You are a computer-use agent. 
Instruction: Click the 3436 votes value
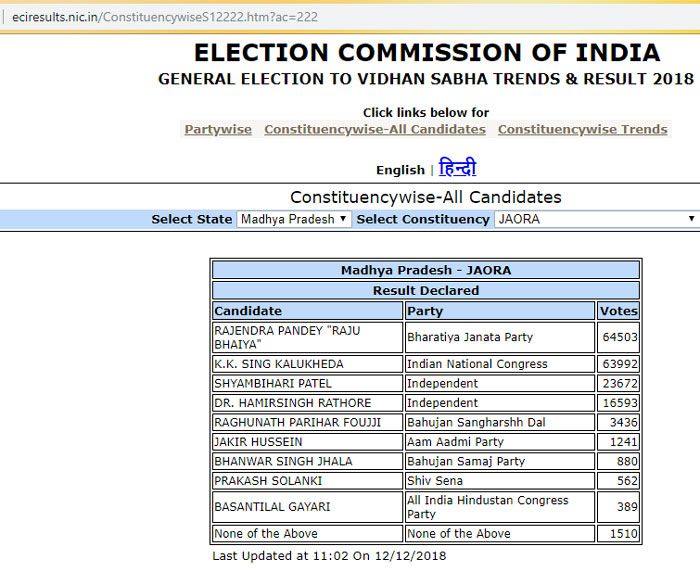pyautogui.click(x=623, y=422)
